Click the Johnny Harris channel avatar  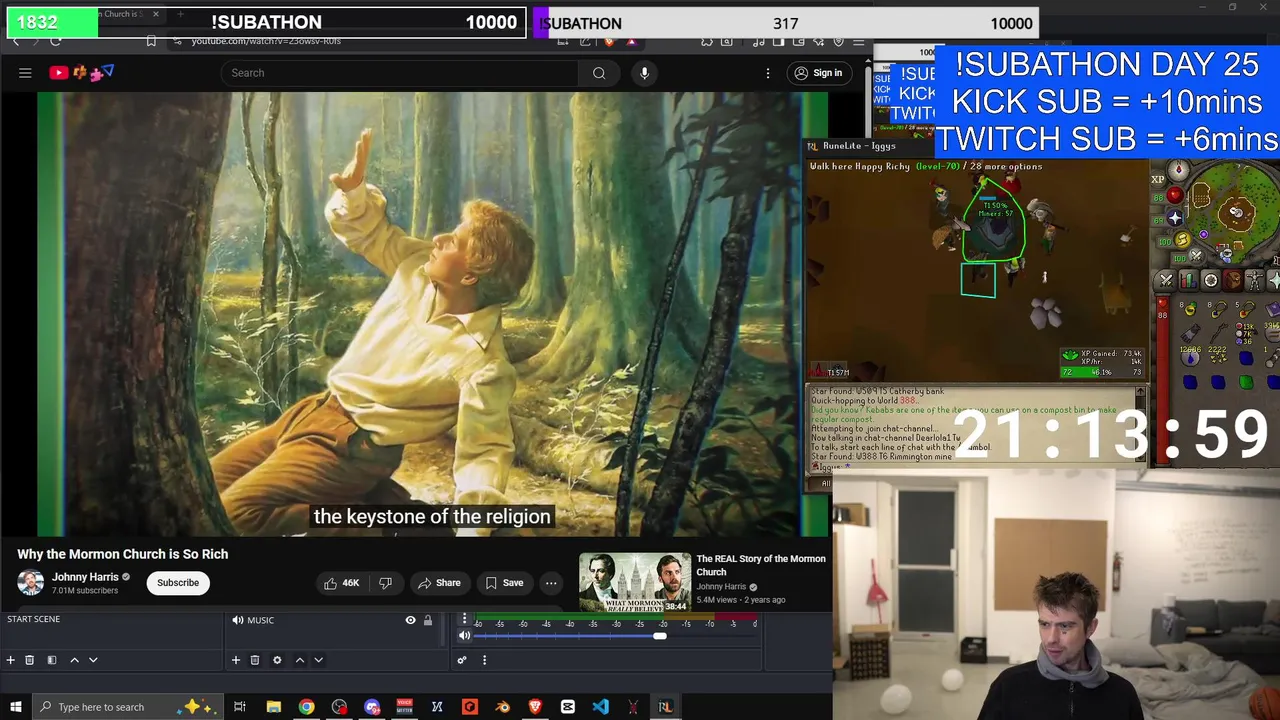point(30,583)
